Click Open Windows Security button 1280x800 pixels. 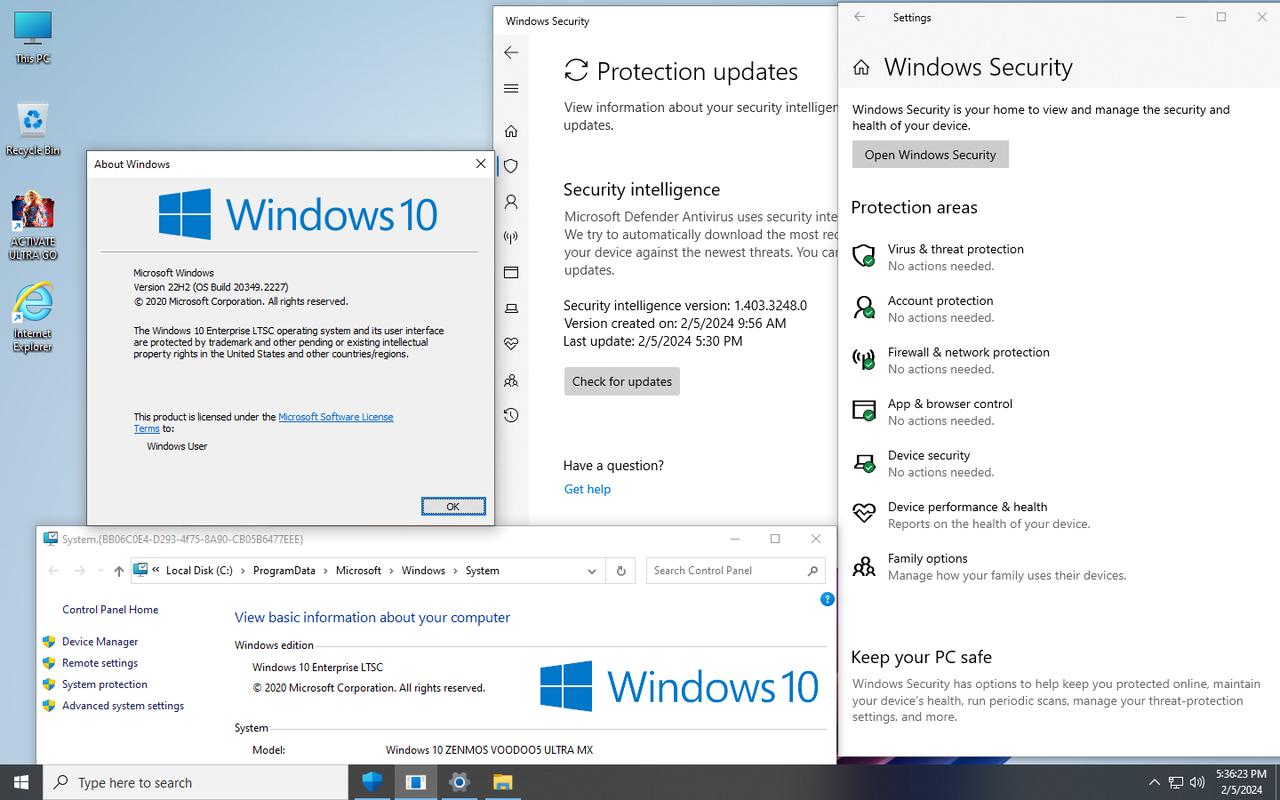(x=930, y=154)
